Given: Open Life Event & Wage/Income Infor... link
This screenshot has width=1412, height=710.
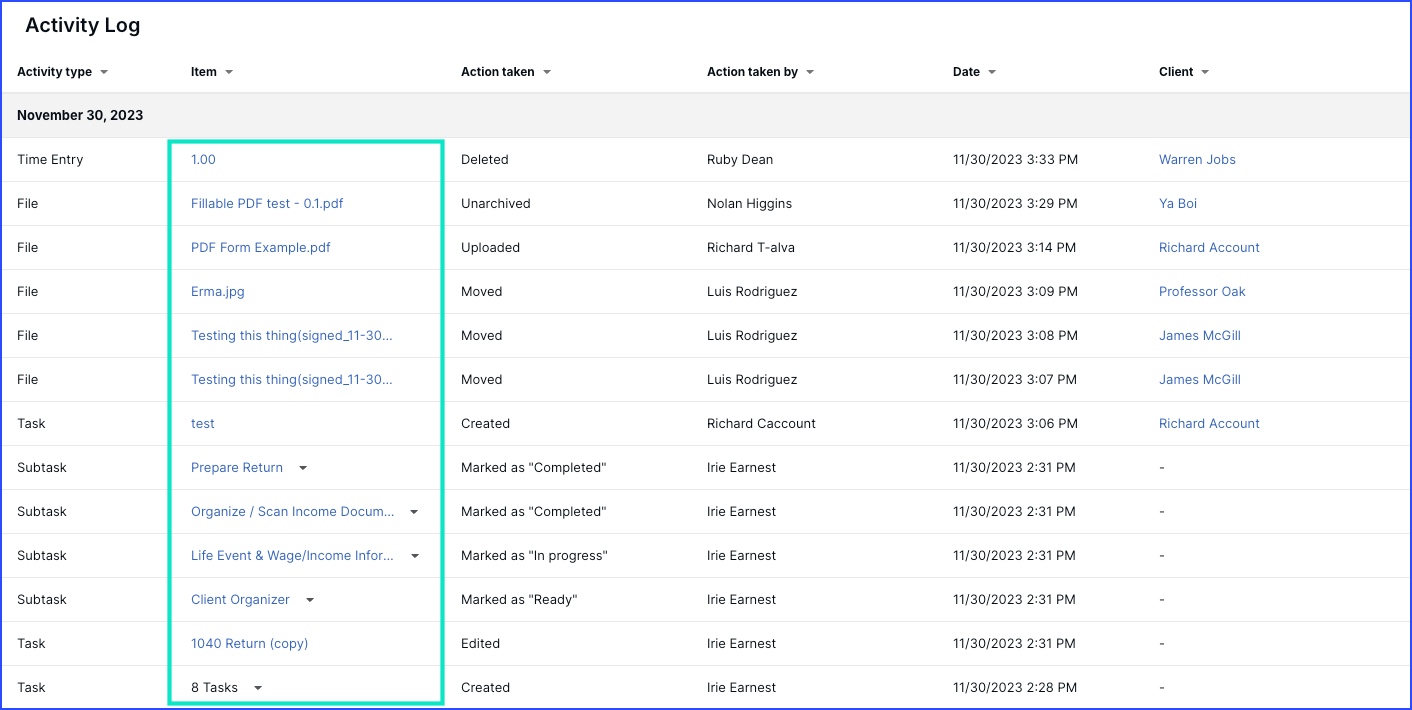Looking at the screenshot, I should 293,556.
